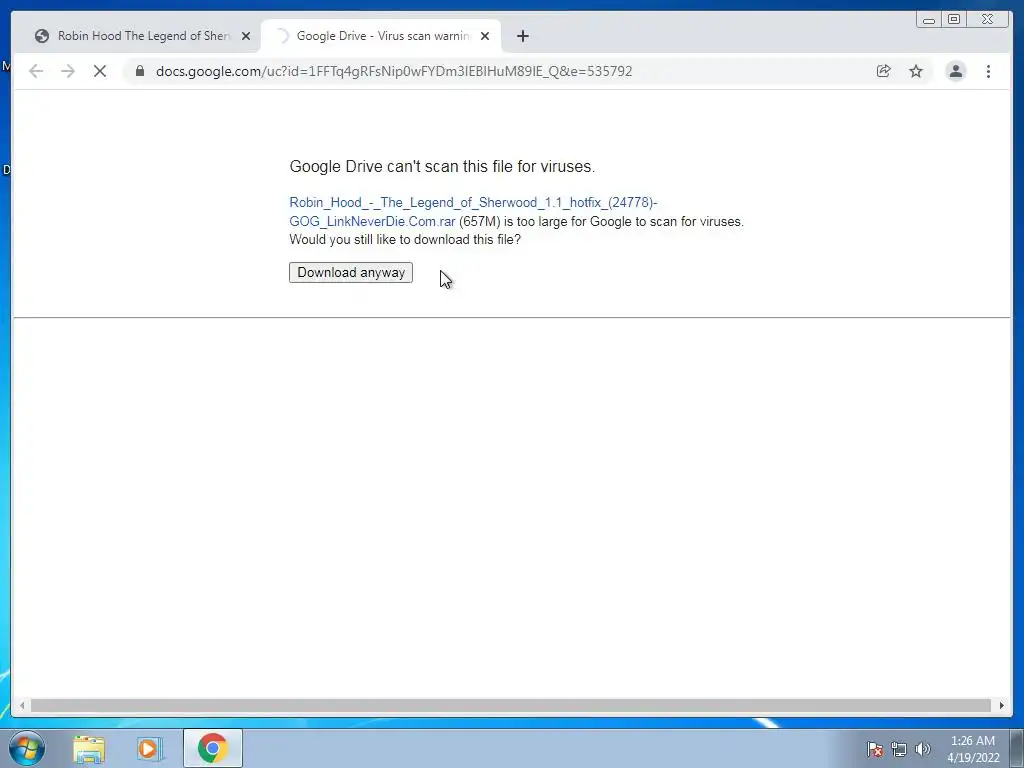The height and width of the screenshot is (768, 1024).
Task: Go back to the previous page
Action: (36, 71)
